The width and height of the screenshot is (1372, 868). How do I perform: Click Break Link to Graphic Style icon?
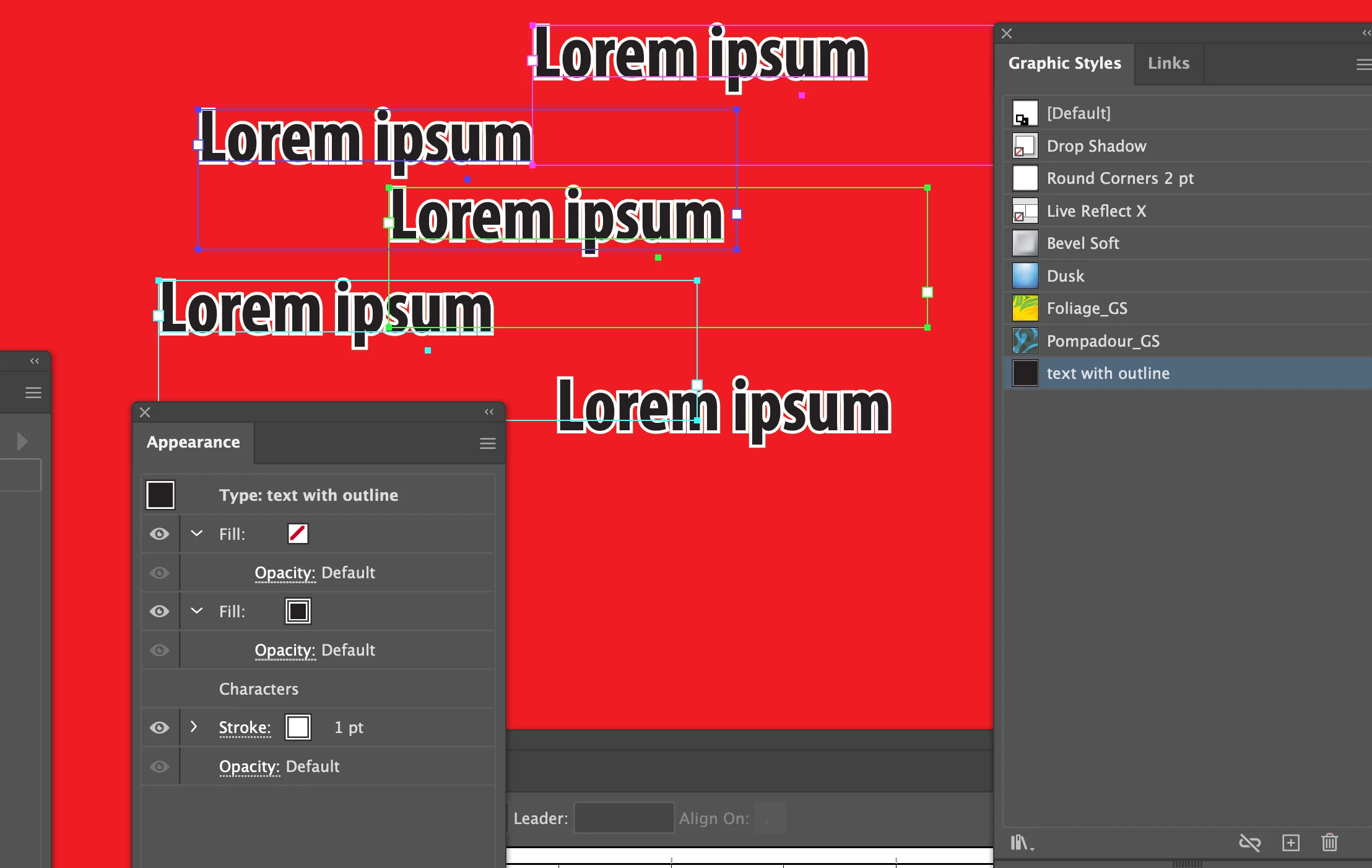pos(1249,843)
